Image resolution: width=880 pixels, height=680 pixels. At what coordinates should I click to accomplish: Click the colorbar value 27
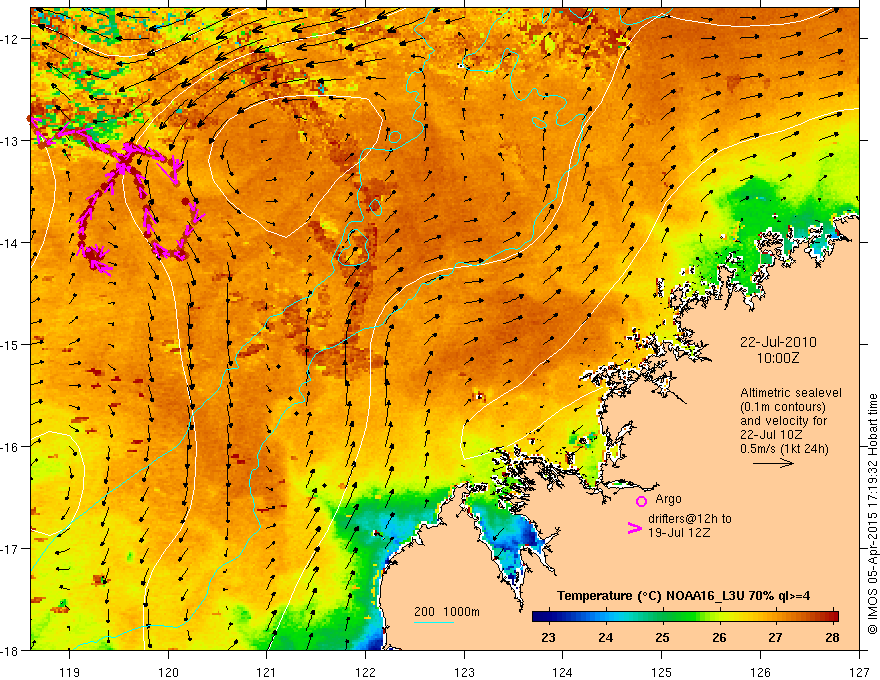point(775,637)
